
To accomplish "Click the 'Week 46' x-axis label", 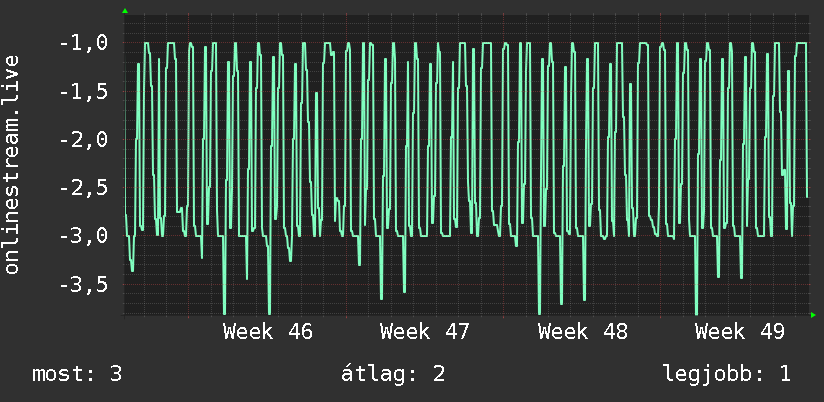I will pyautogui.click(x=267, y=332).
